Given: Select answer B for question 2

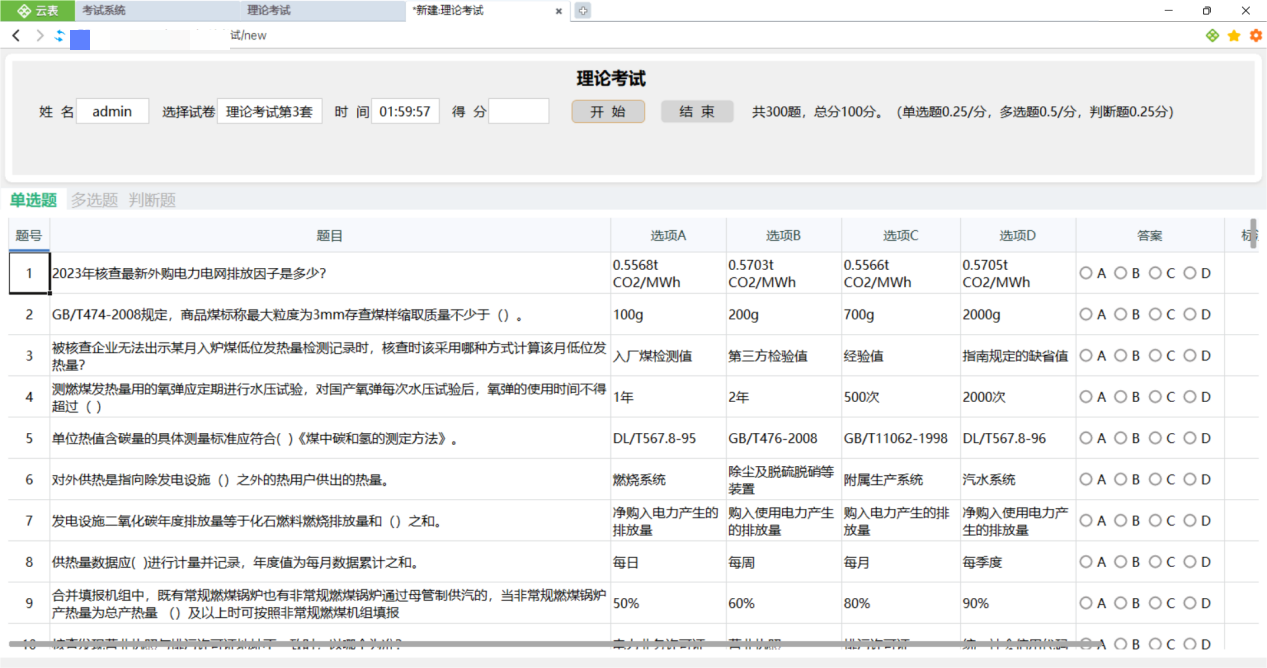Looking at the screenshot, I should (1121, 314).
